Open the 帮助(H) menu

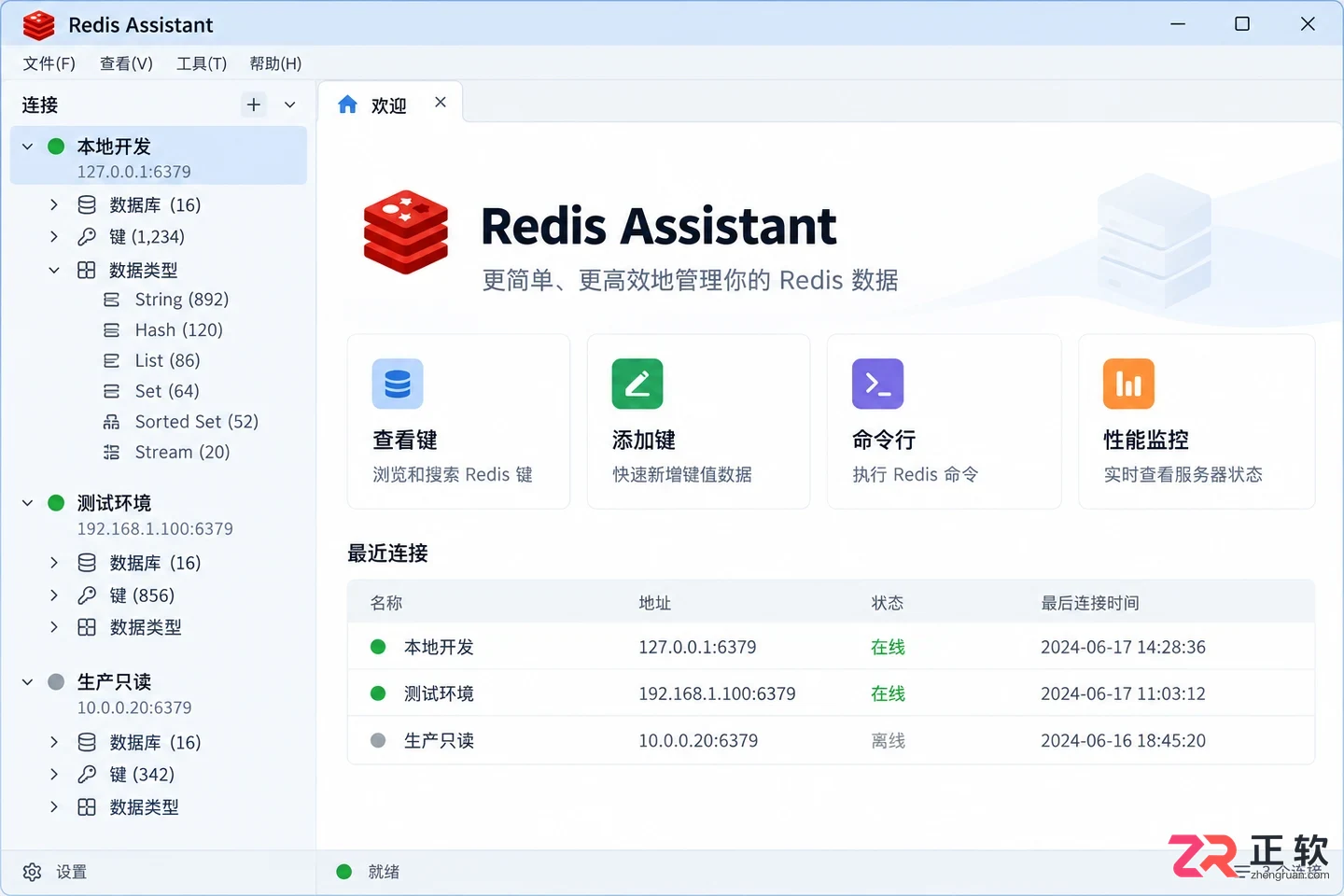click(275, 63)
